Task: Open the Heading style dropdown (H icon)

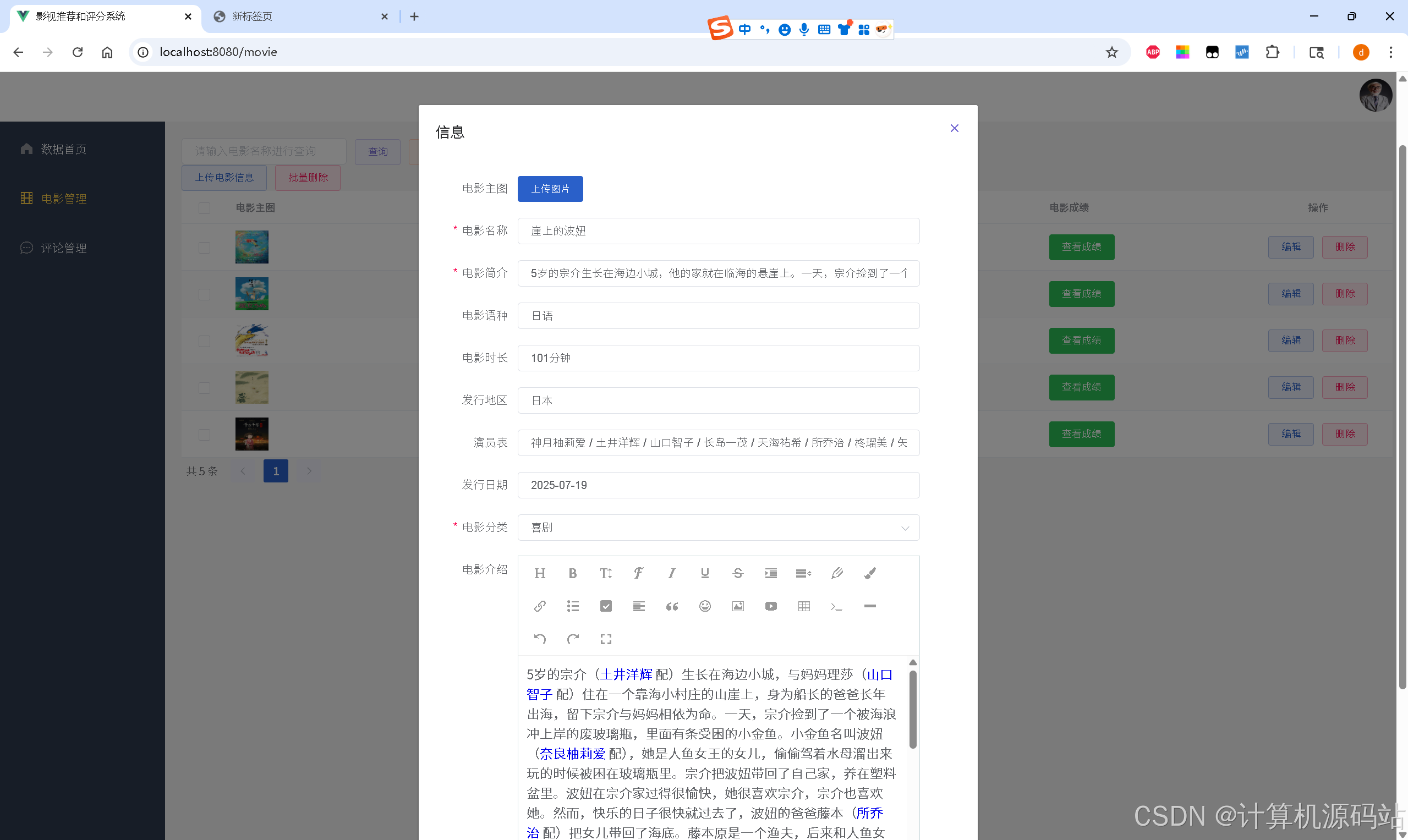Action: pos(540,573)
